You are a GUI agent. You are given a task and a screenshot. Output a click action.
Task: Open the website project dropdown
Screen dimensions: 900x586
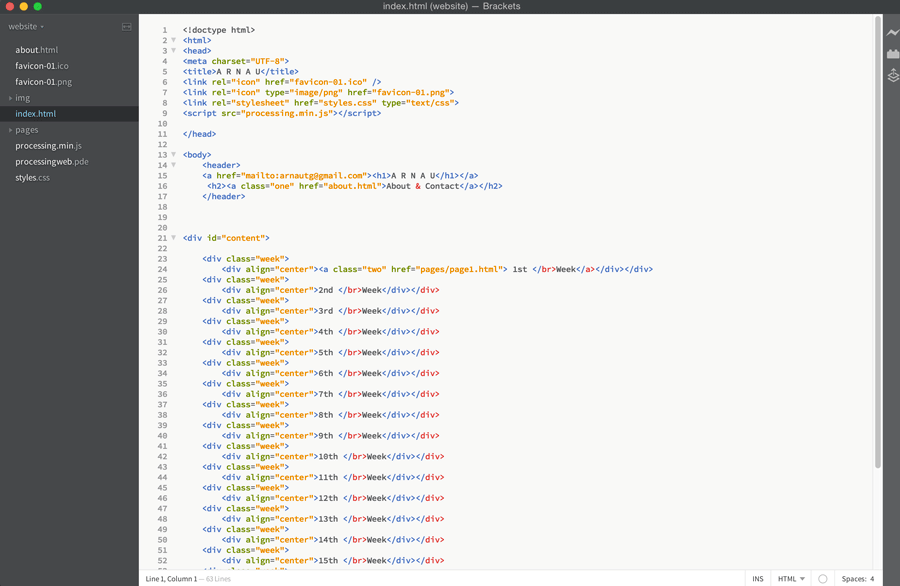click(26, 26)
